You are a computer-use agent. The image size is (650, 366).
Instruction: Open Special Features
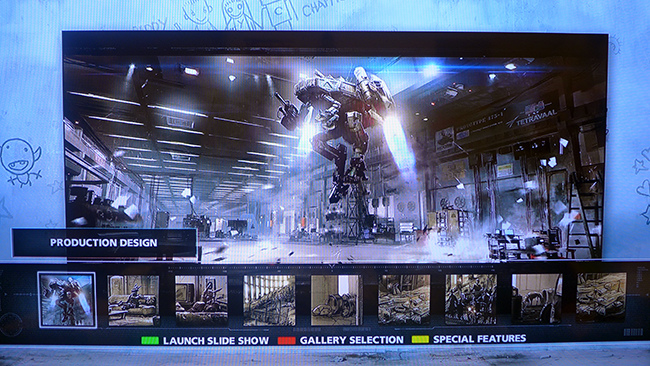pos(480,339)
